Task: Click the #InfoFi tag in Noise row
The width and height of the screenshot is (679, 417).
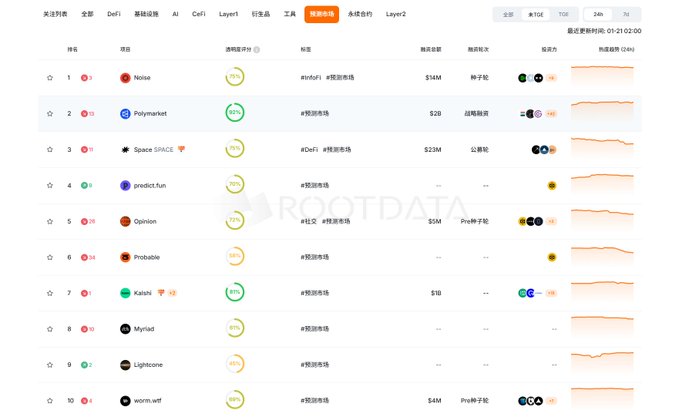Action: (311, 78)
